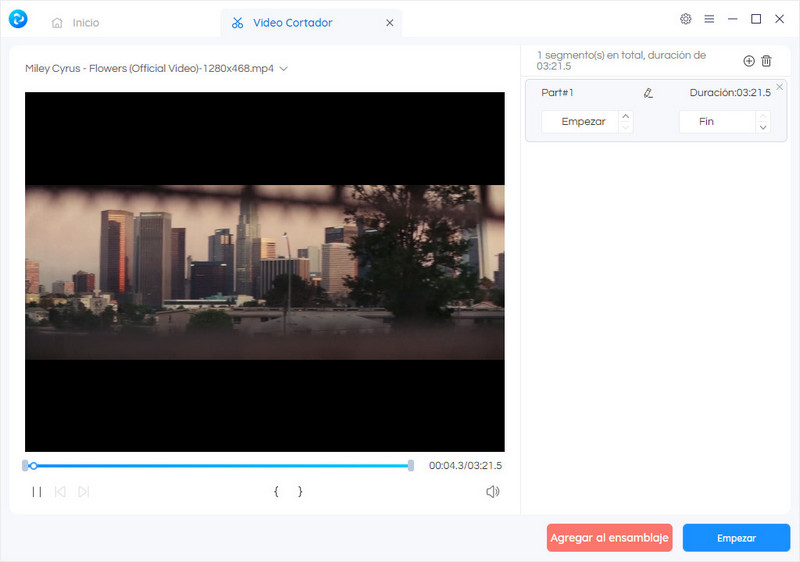
Task: Click the app logo icon
Action: pyautogui.click(x=18, y=19)
